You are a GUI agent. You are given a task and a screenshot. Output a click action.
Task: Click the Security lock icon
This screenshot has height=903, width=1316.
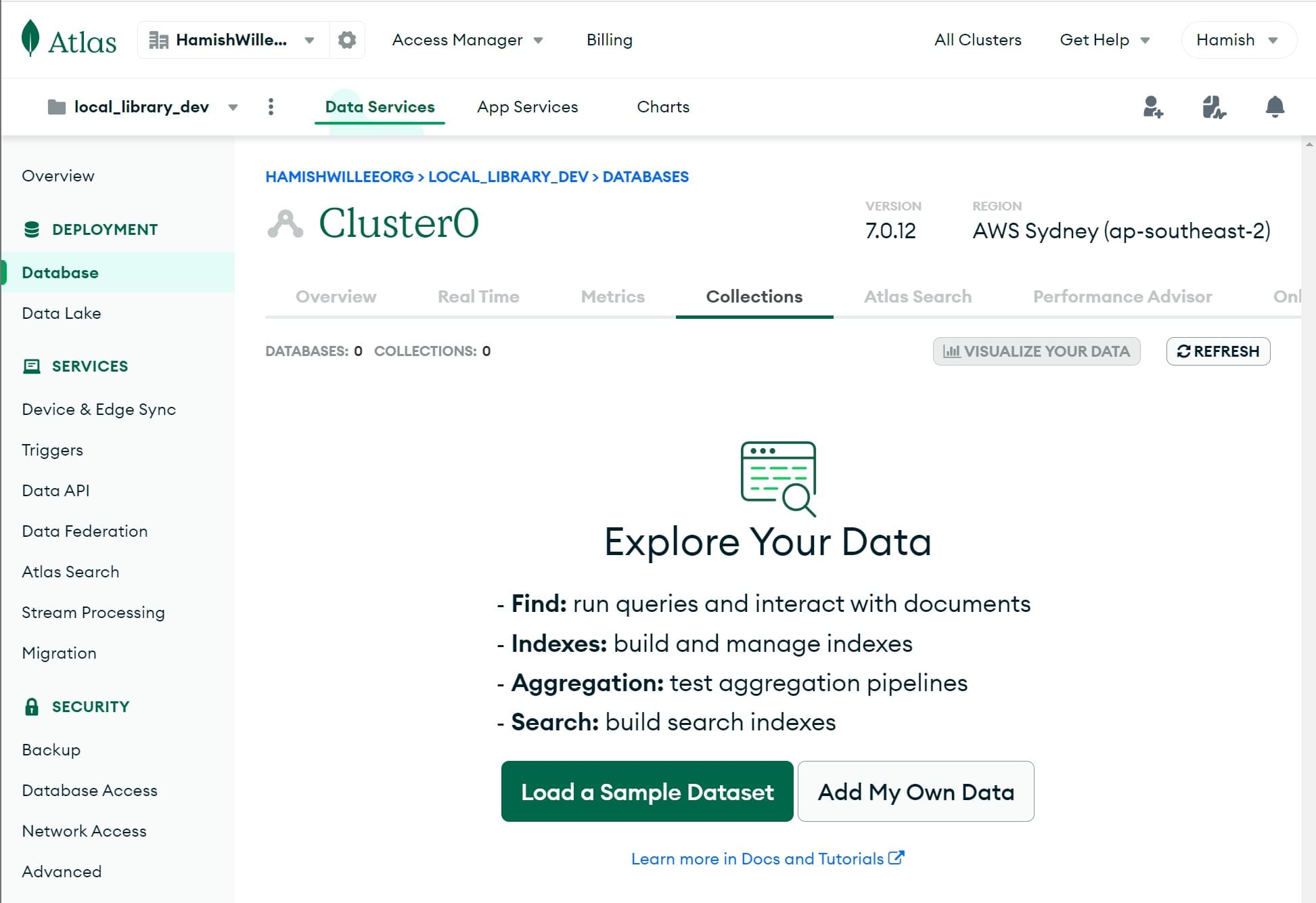[x=31, y=706]
